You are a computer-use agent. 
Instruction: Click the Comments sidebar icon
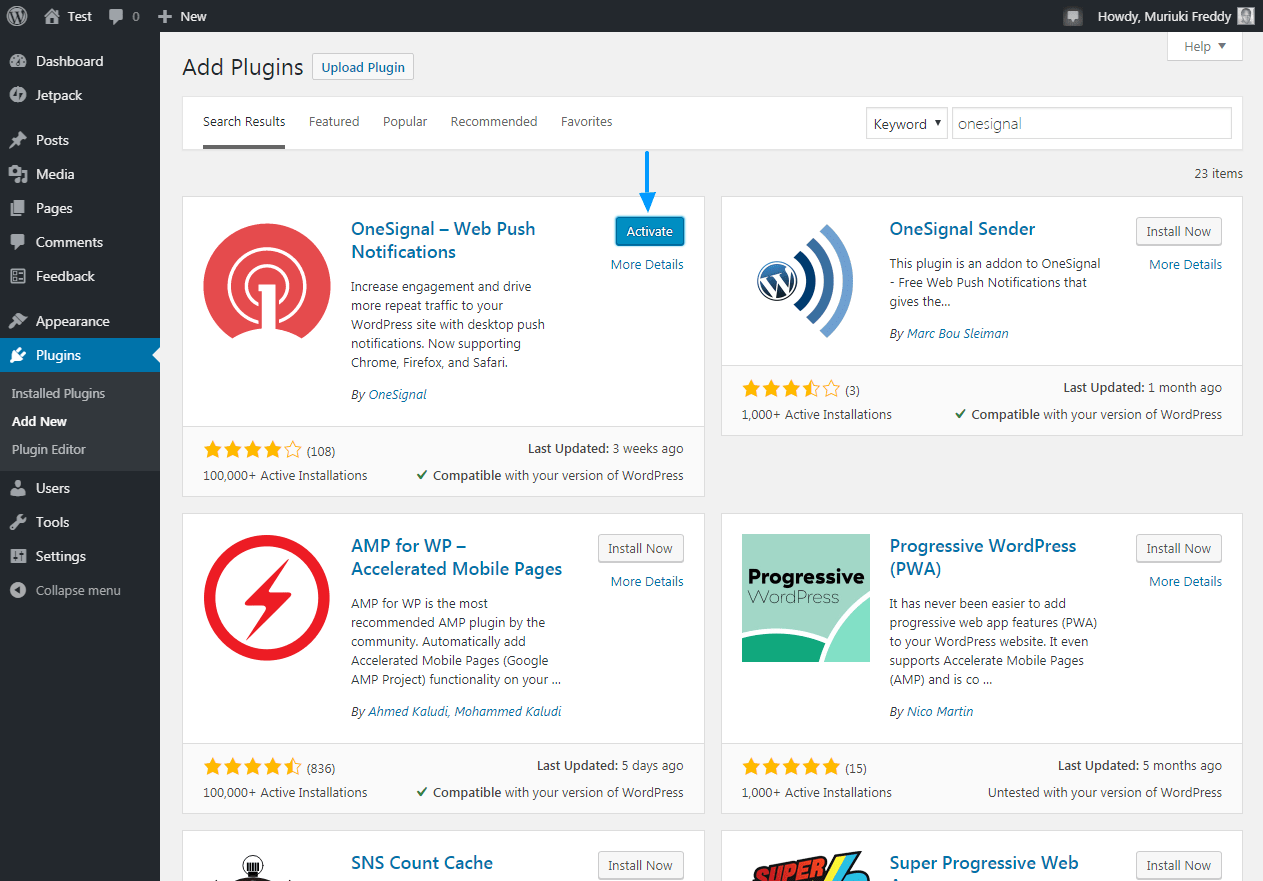[18, 242]
